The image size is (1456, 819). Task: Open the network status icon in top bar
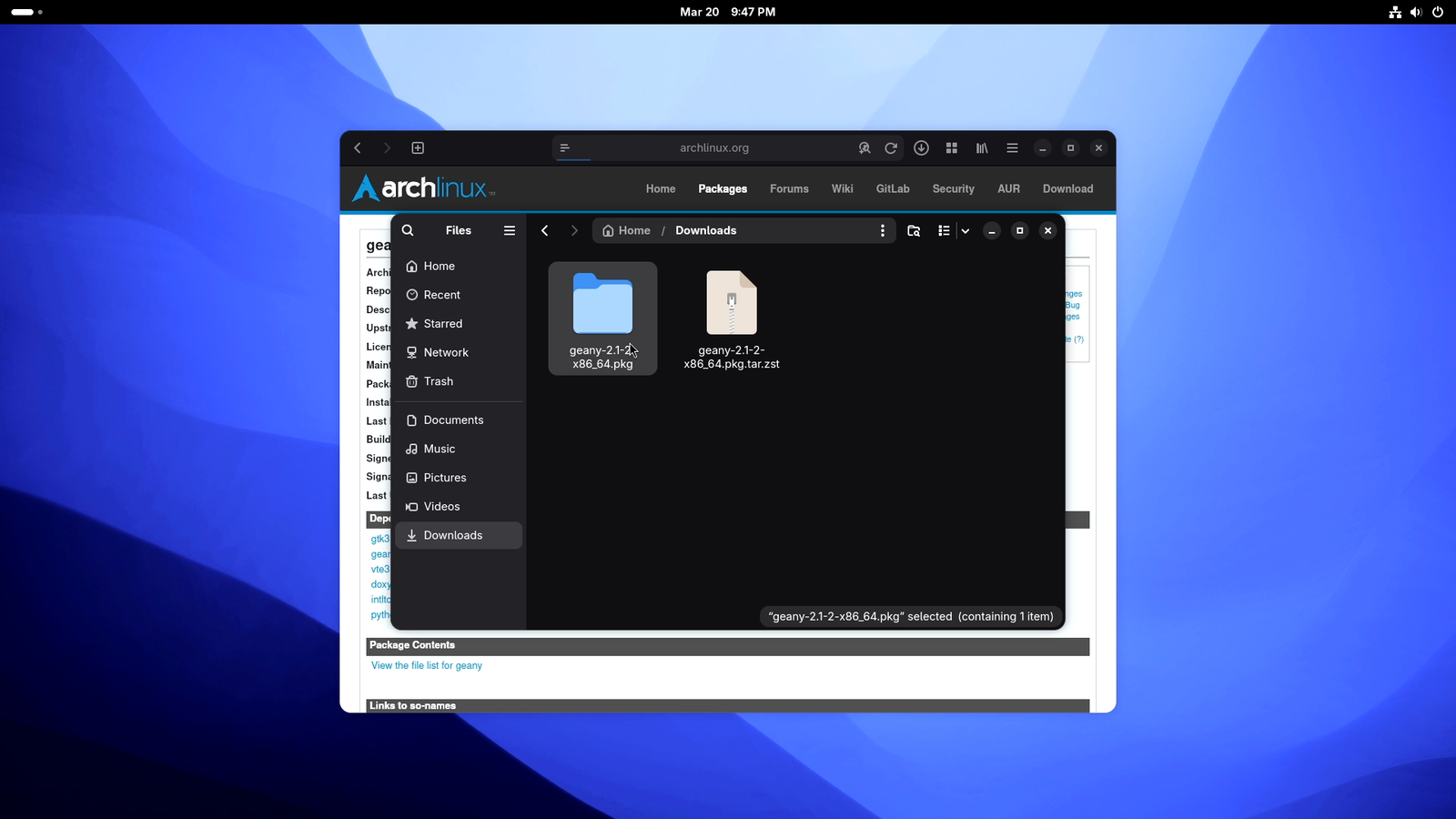[1395, 12]
